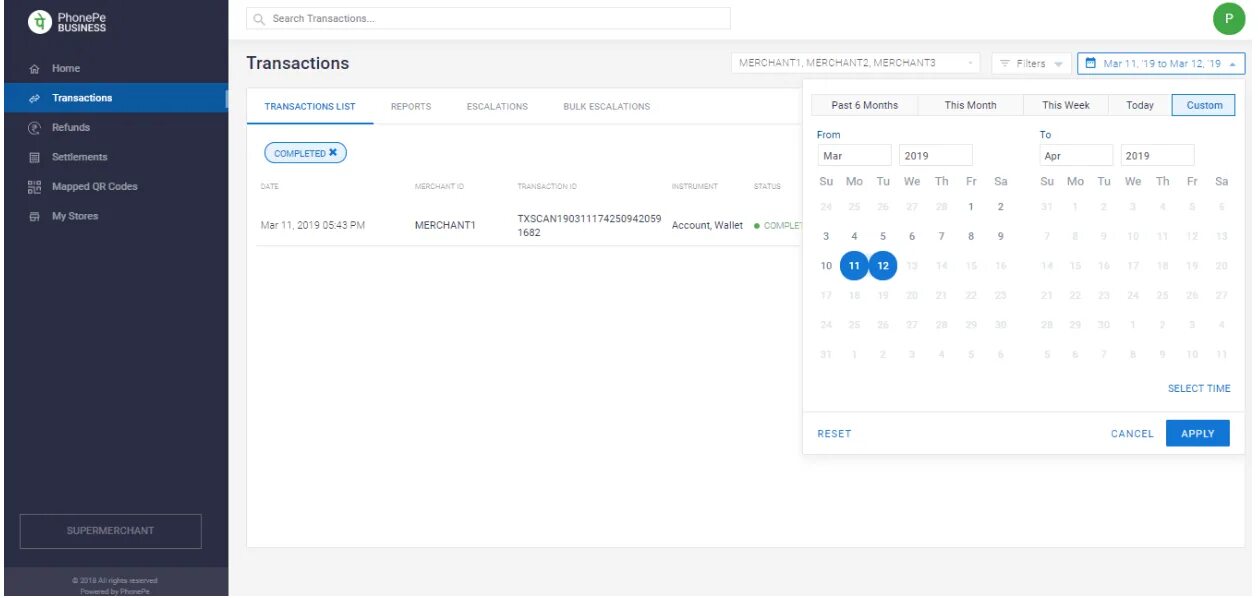1258x598 pixels.
Task: Click the calendar icon on date range picker
Action: [x=1091, y=62]
